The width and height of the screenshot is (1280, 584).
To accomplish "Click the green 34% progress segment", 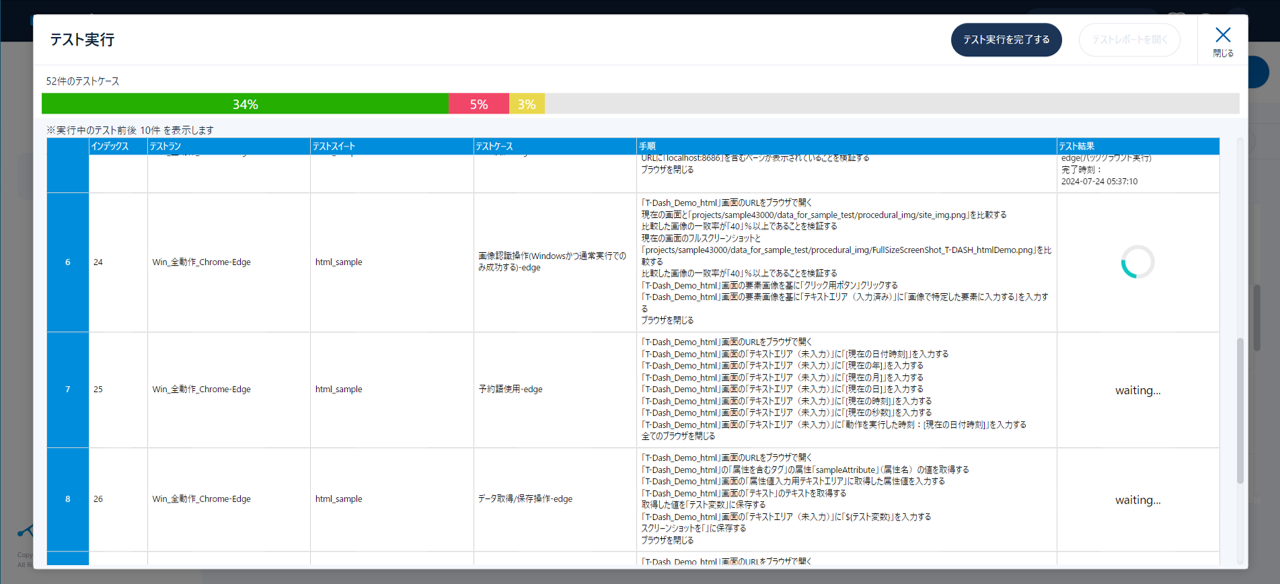I will tap(245, 104).
